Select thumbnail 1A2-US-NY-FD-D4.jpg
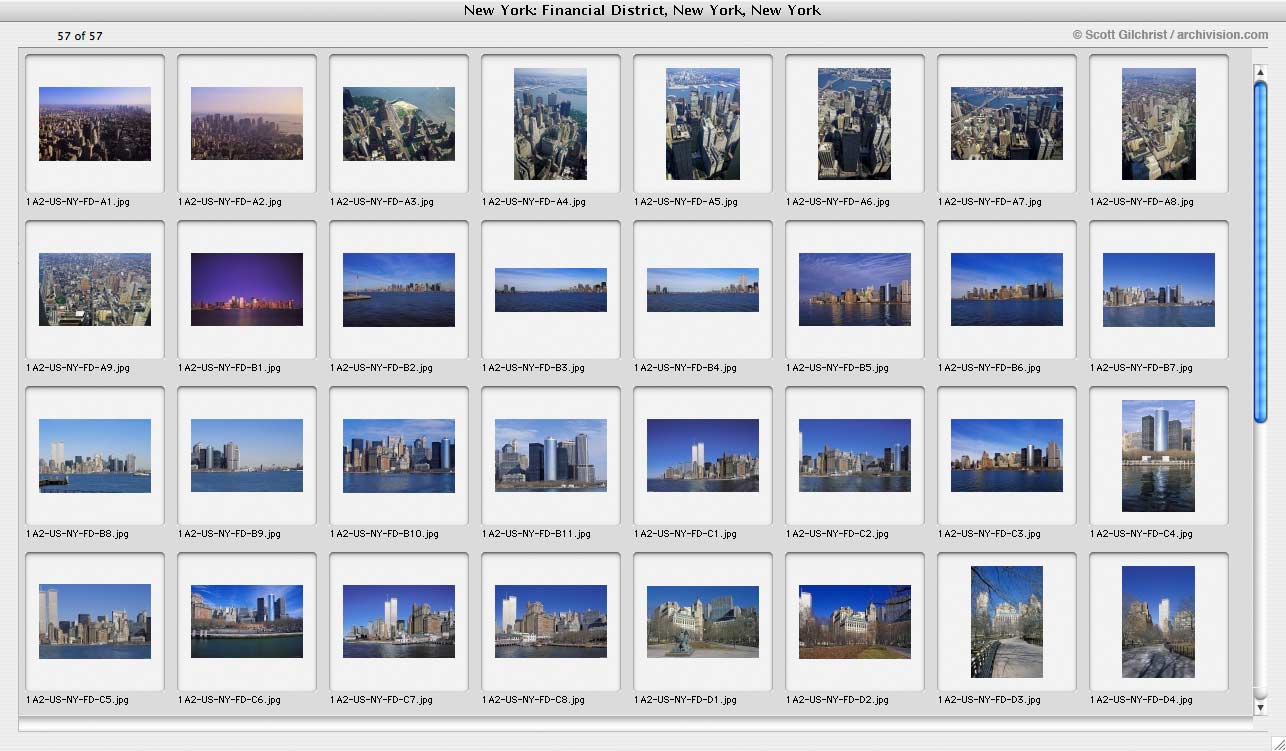This screenshot has width=1286, height=751. (x=1159, y=622)
